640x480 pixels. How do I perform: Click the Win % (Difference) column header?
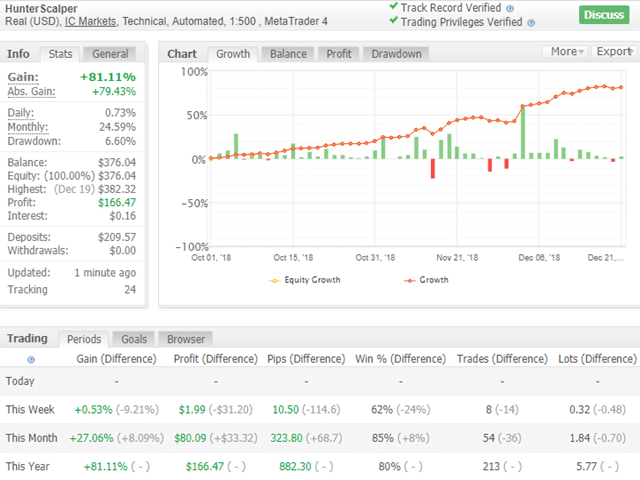click(400, 359)
